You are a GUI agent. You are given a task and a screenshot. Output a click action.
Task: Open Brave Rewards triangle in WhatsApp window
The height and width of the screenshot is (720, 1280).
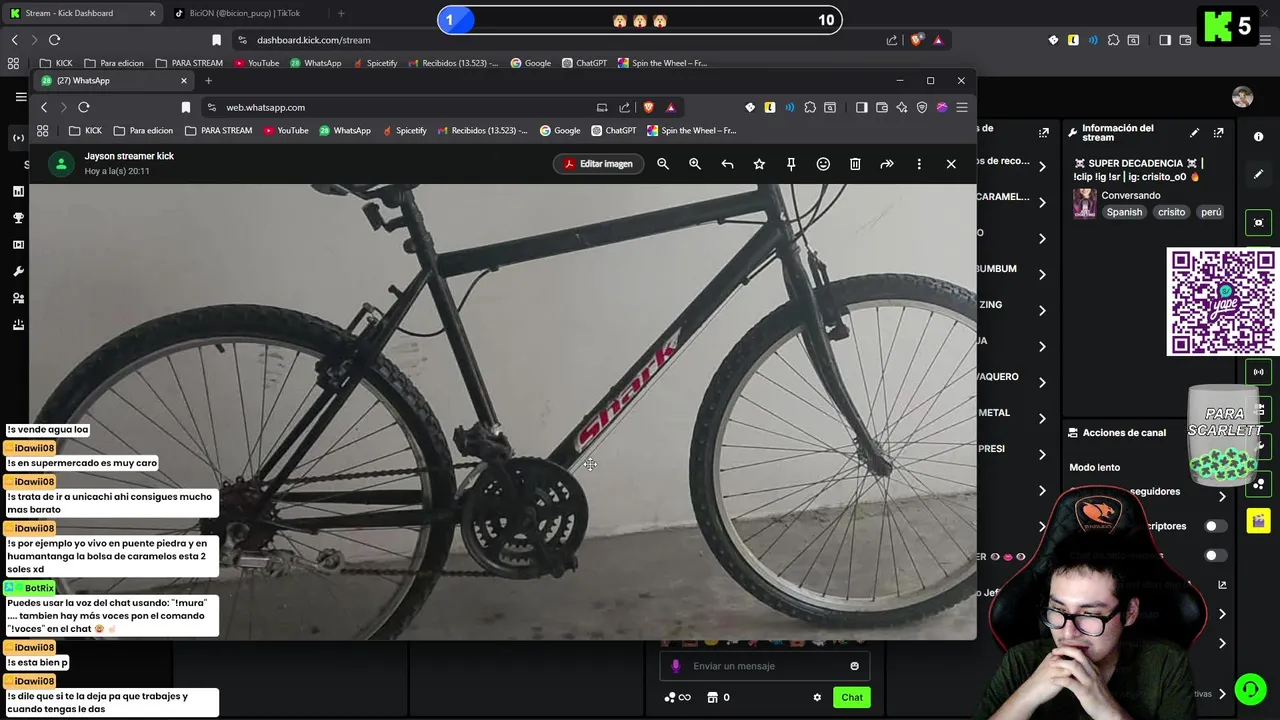click(x=671, y=107)
